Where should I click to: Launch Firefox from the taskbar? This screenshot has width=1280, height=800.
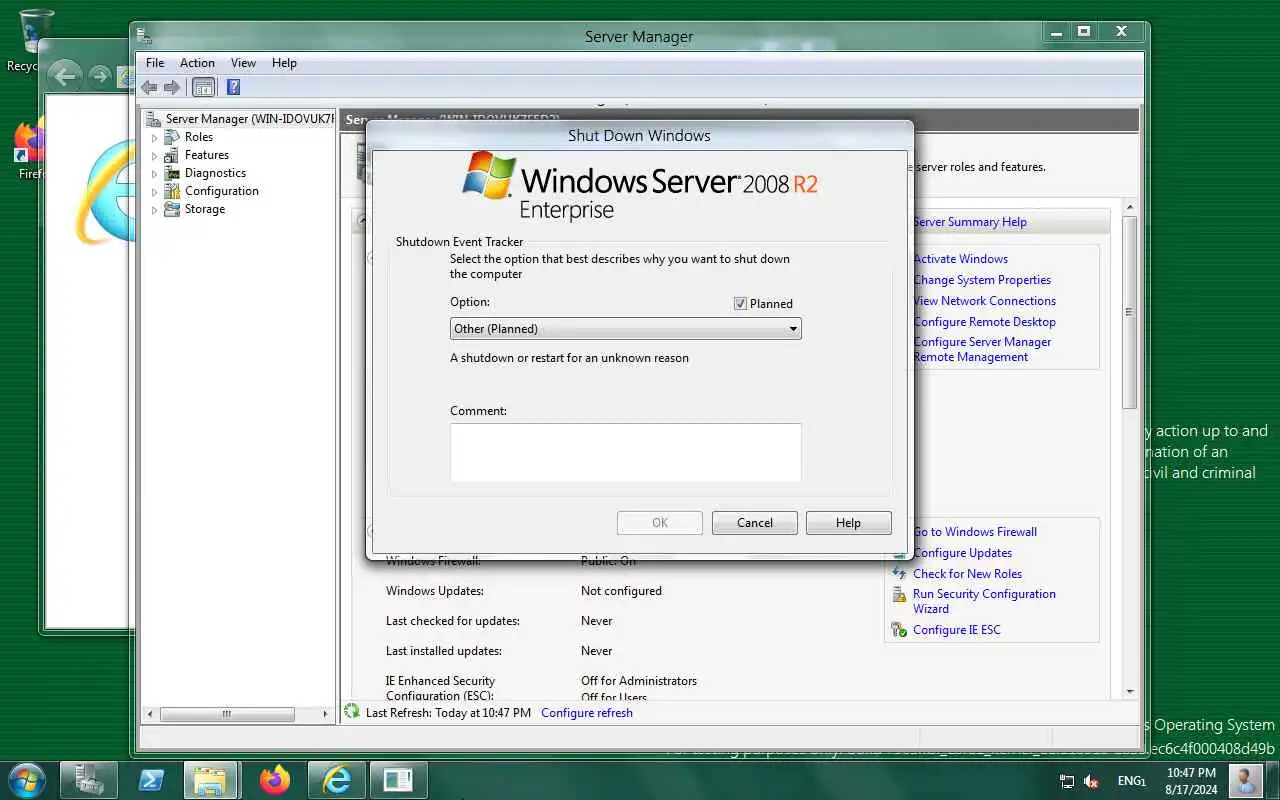pyautogui.click(x=274, y=780)
